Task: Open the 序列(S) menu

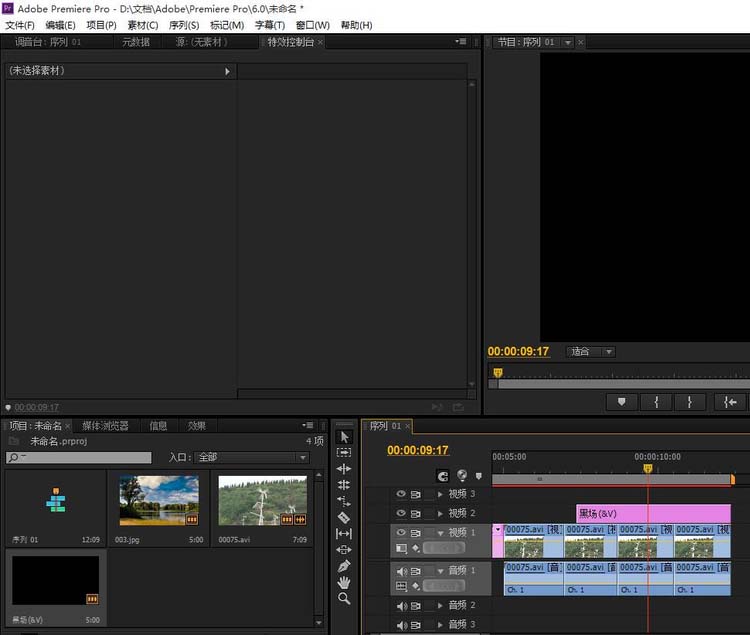Action: (183, 25)
